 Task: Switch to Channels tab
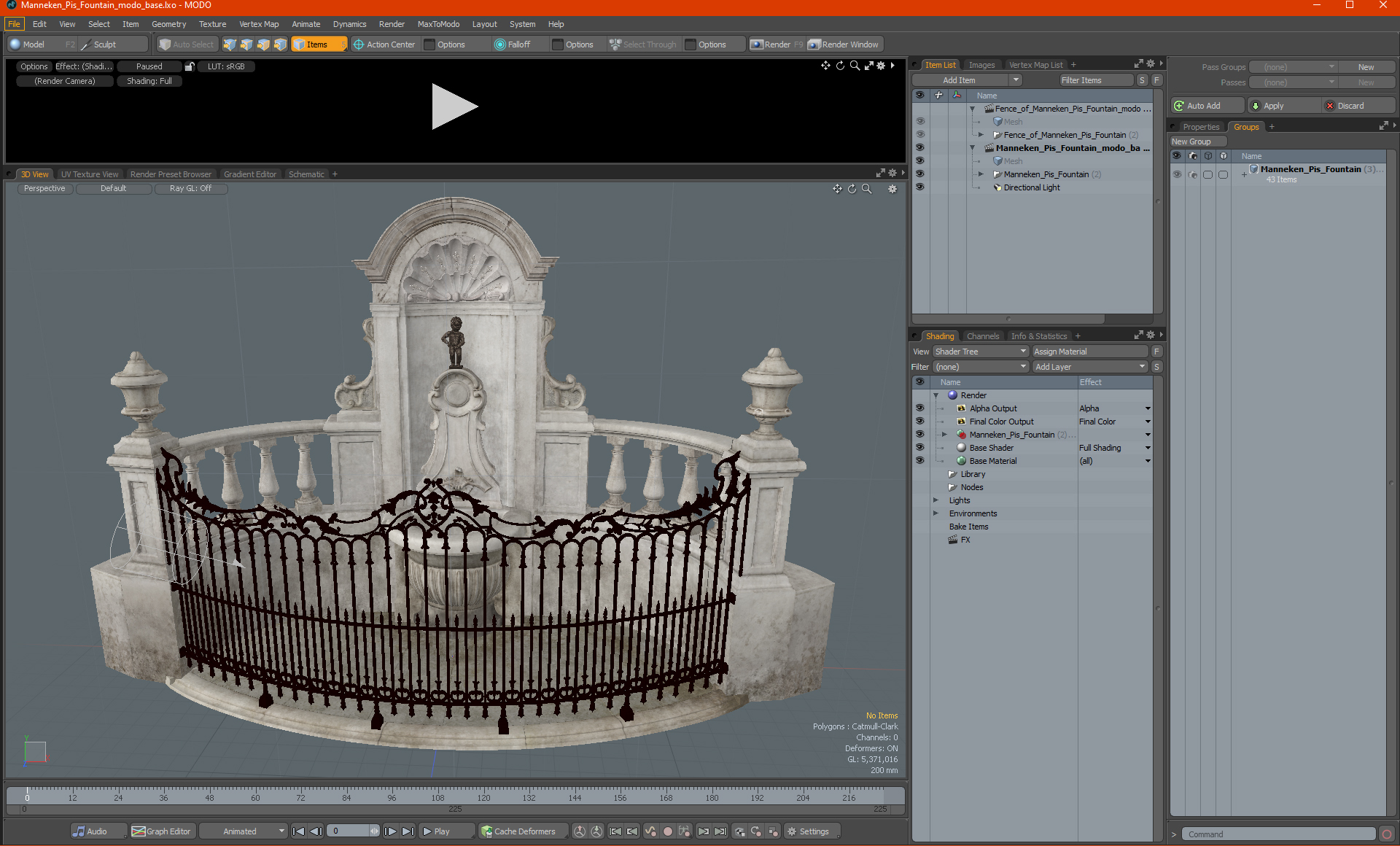click(x=983, y=336)
